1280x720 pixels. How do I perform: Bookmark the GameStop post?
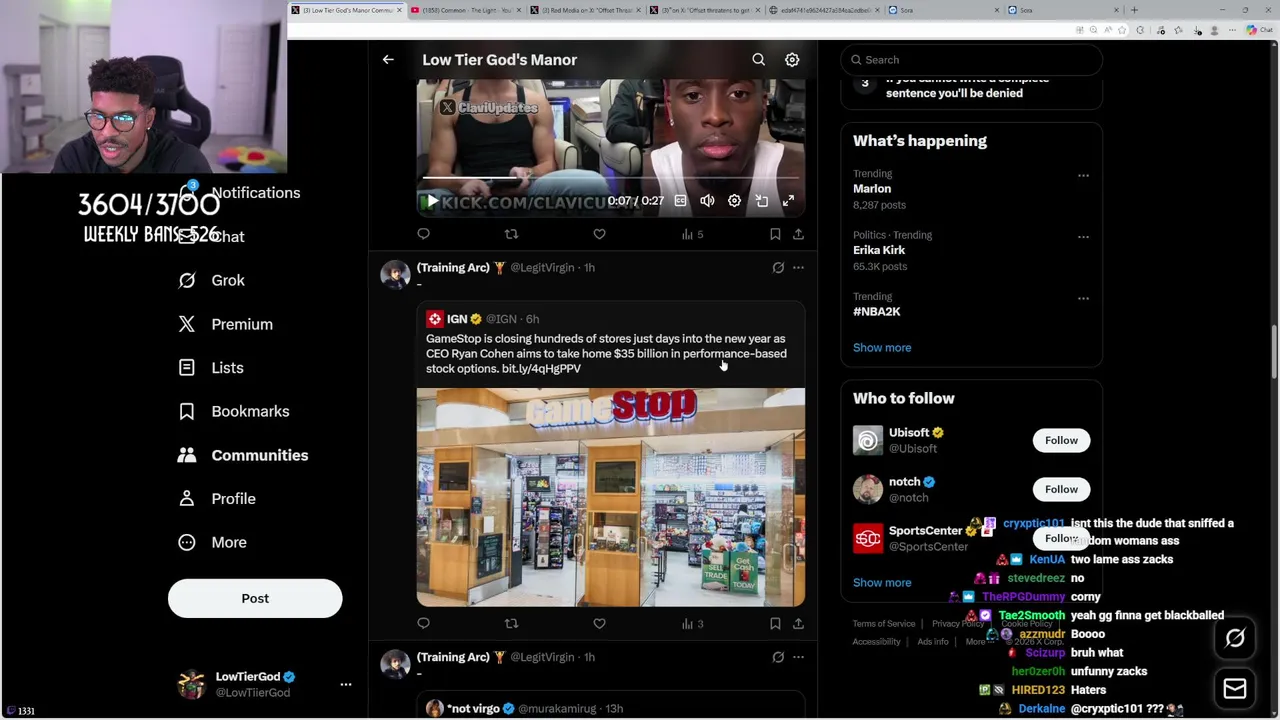coord(775,624)
